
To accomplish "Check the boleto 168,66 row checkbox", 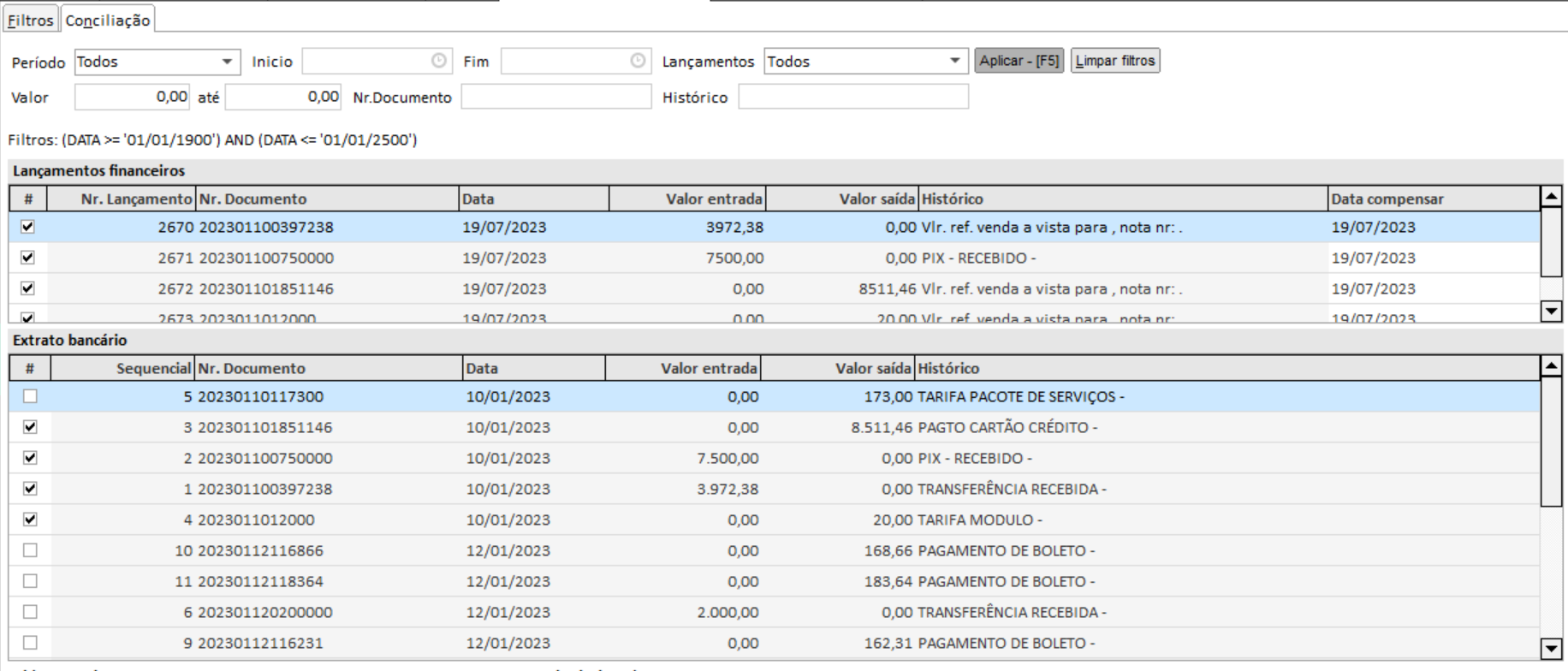I will coord(30,550).
